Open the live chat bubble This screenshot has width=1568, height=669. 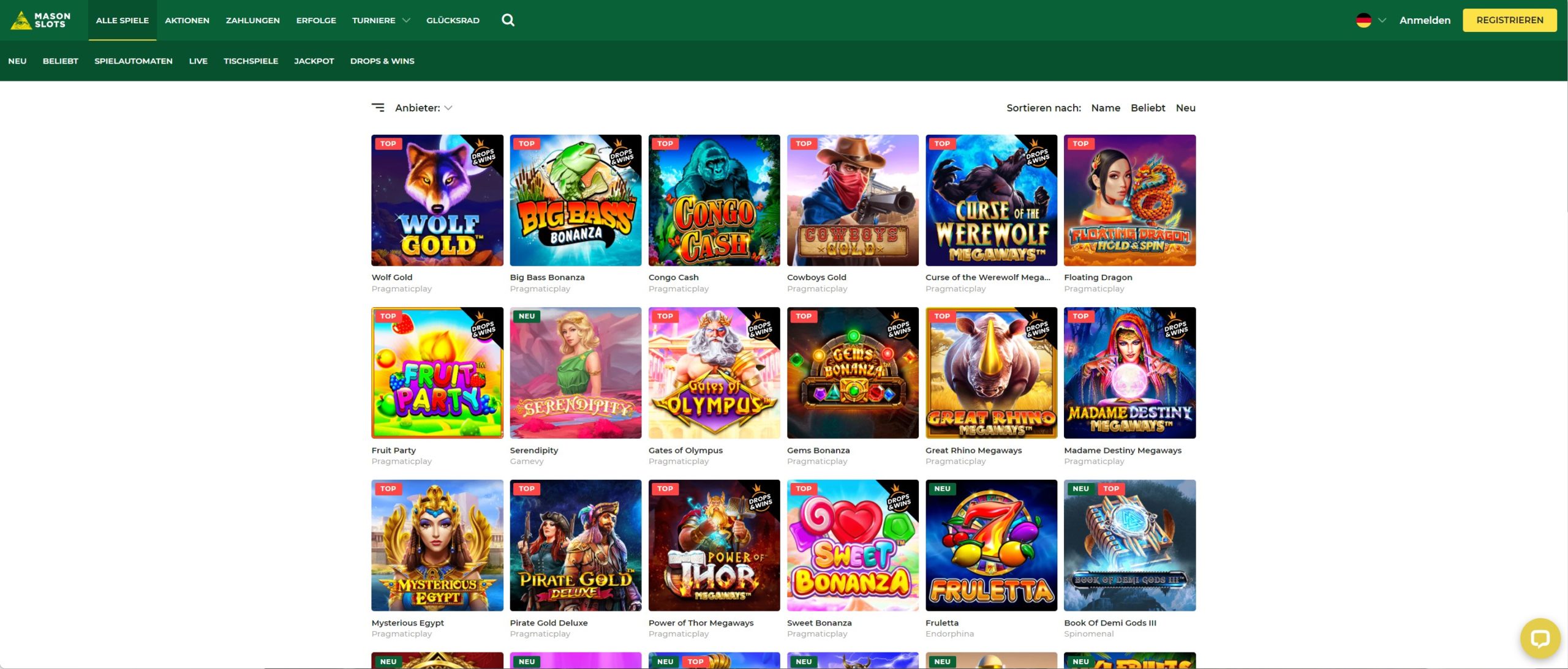[x=1540, y=638]
